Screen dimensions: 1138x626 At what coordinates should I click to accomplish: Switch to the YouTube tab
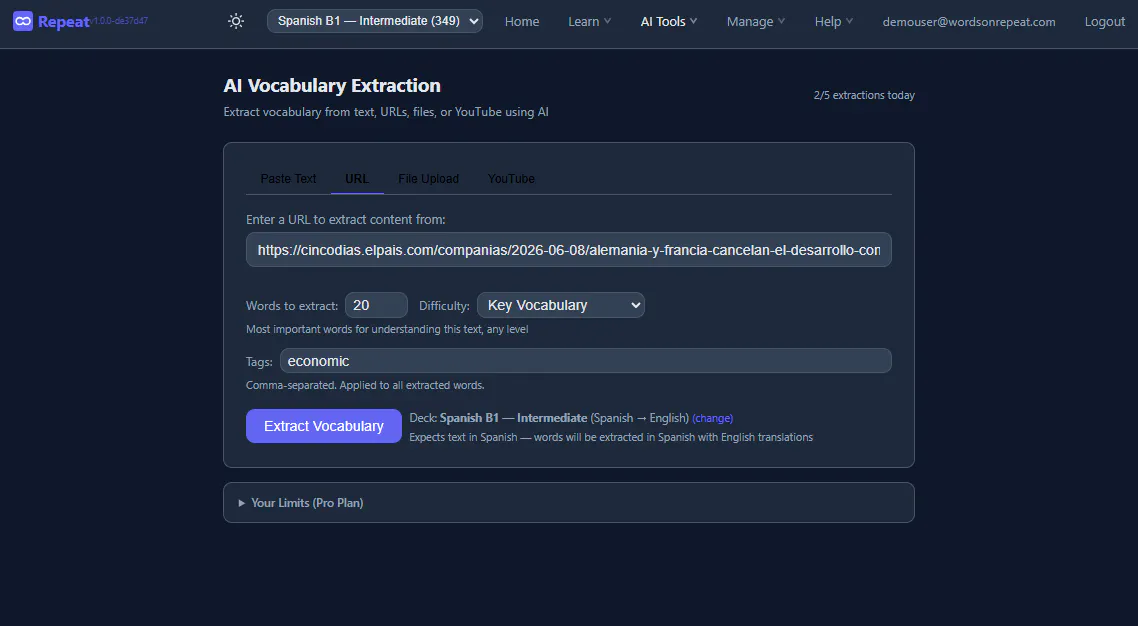(x=511, y=178)
